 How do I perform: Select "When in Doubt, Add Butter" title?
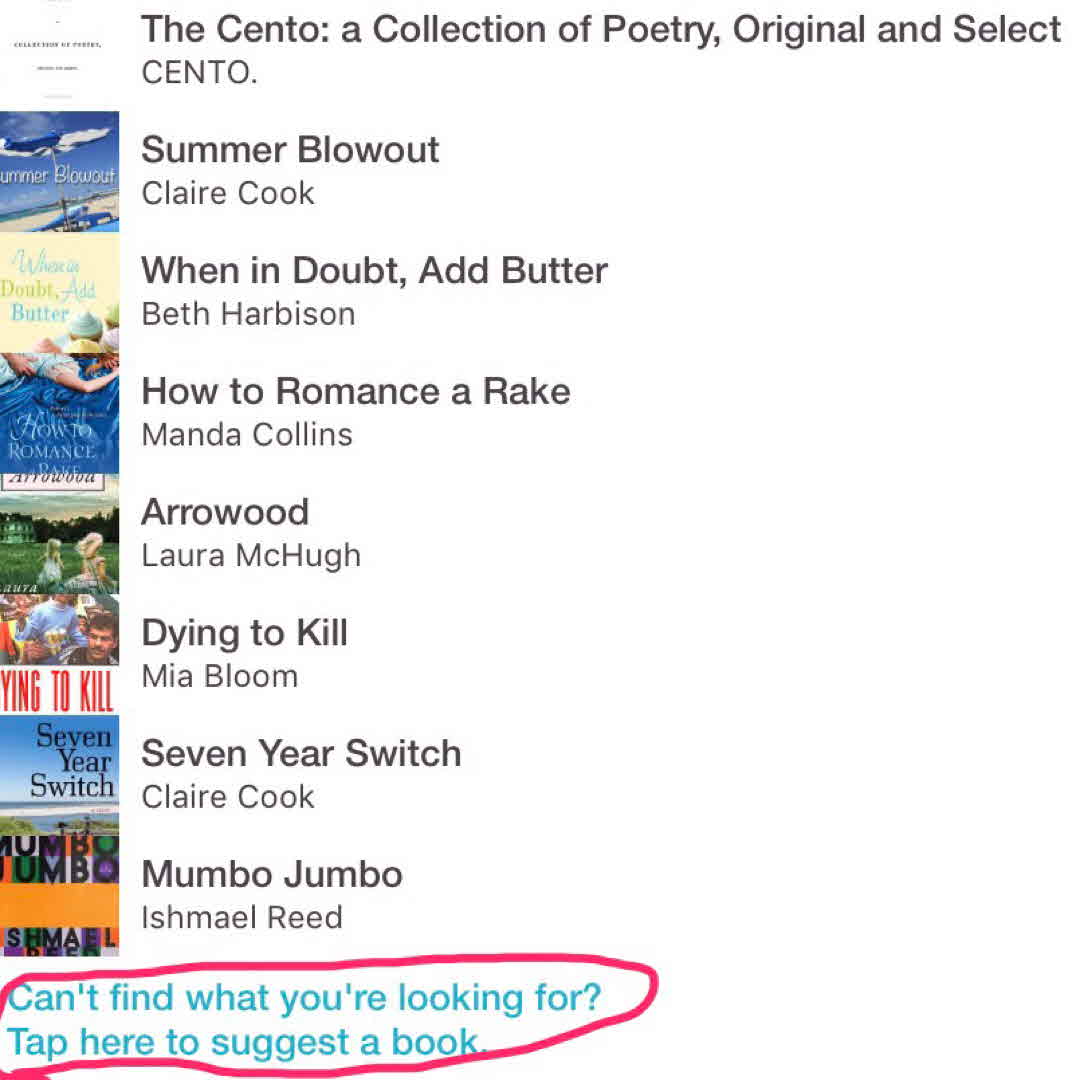374,271
